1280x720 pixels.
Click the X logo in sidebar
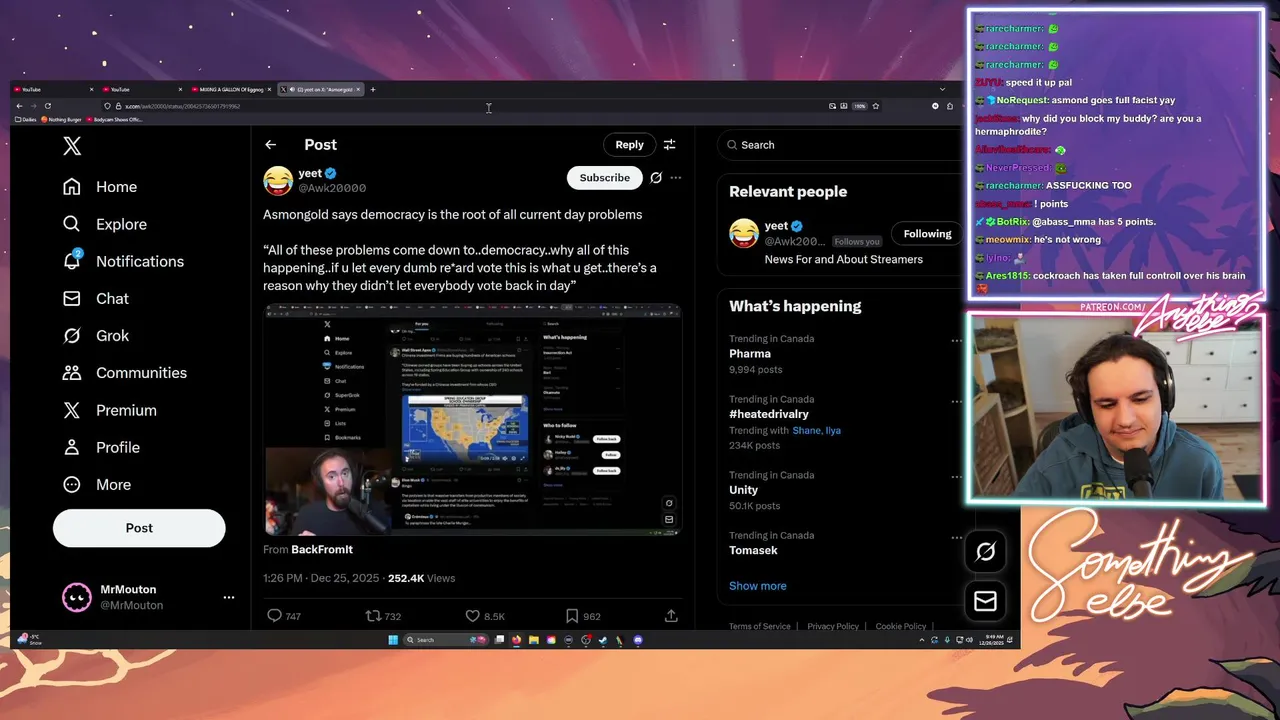[72, 146]
